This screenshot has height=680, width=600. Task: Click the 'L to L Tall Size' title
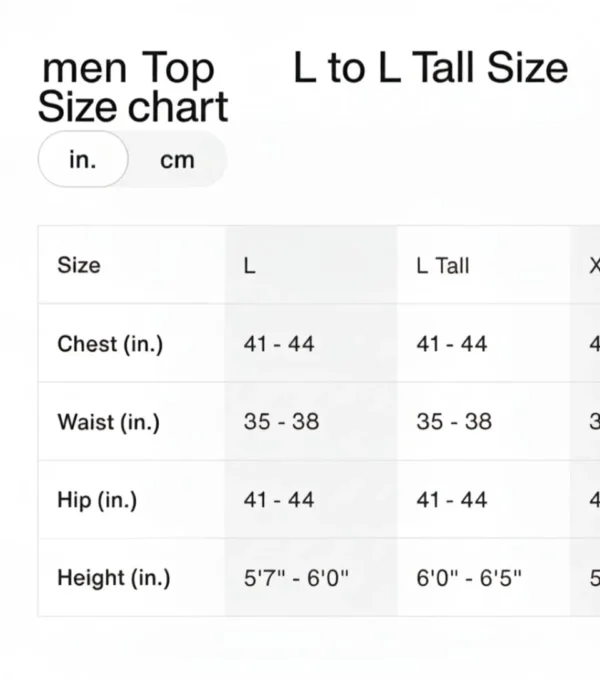(431, 68)
